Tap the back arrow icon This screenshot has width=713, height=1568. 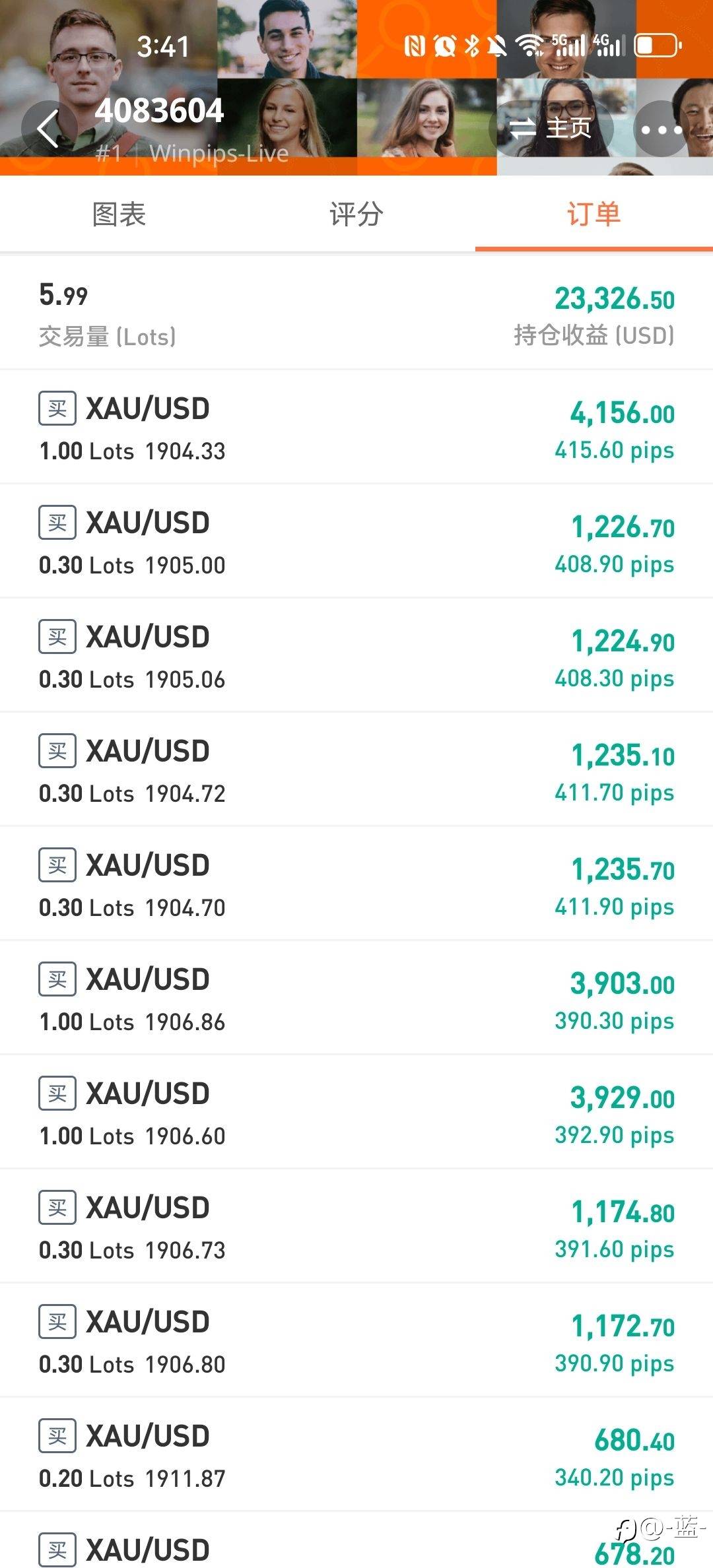coord(49,128)
